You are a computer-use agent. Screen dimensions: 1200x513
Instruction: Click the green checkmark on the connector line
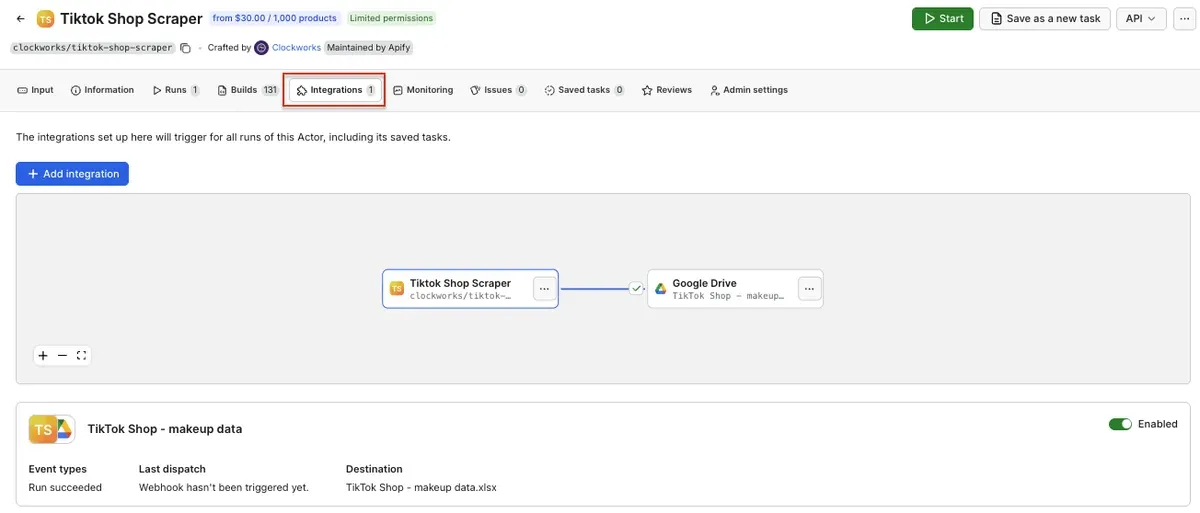(636, 288)
